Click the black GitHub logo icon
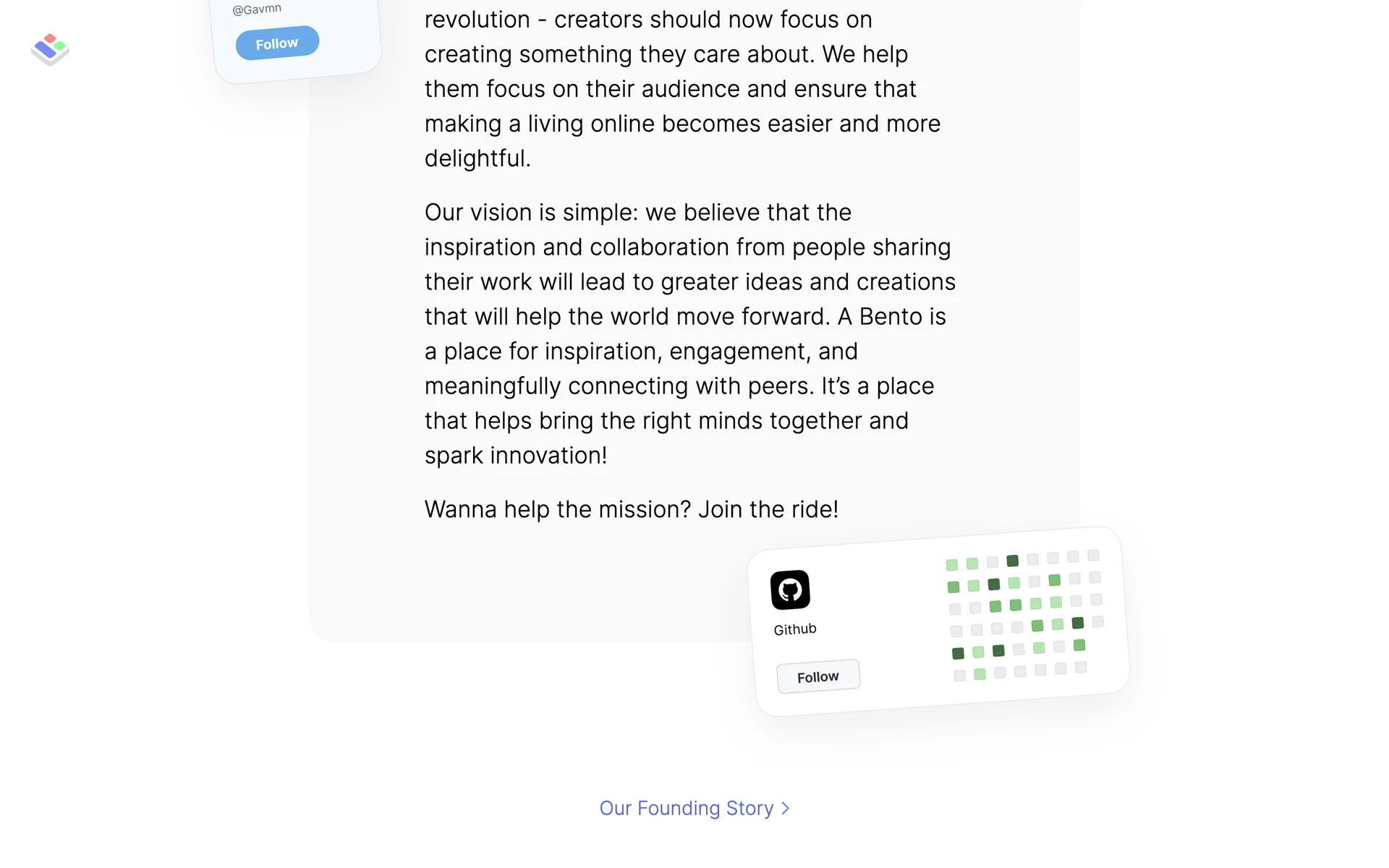 790,590
